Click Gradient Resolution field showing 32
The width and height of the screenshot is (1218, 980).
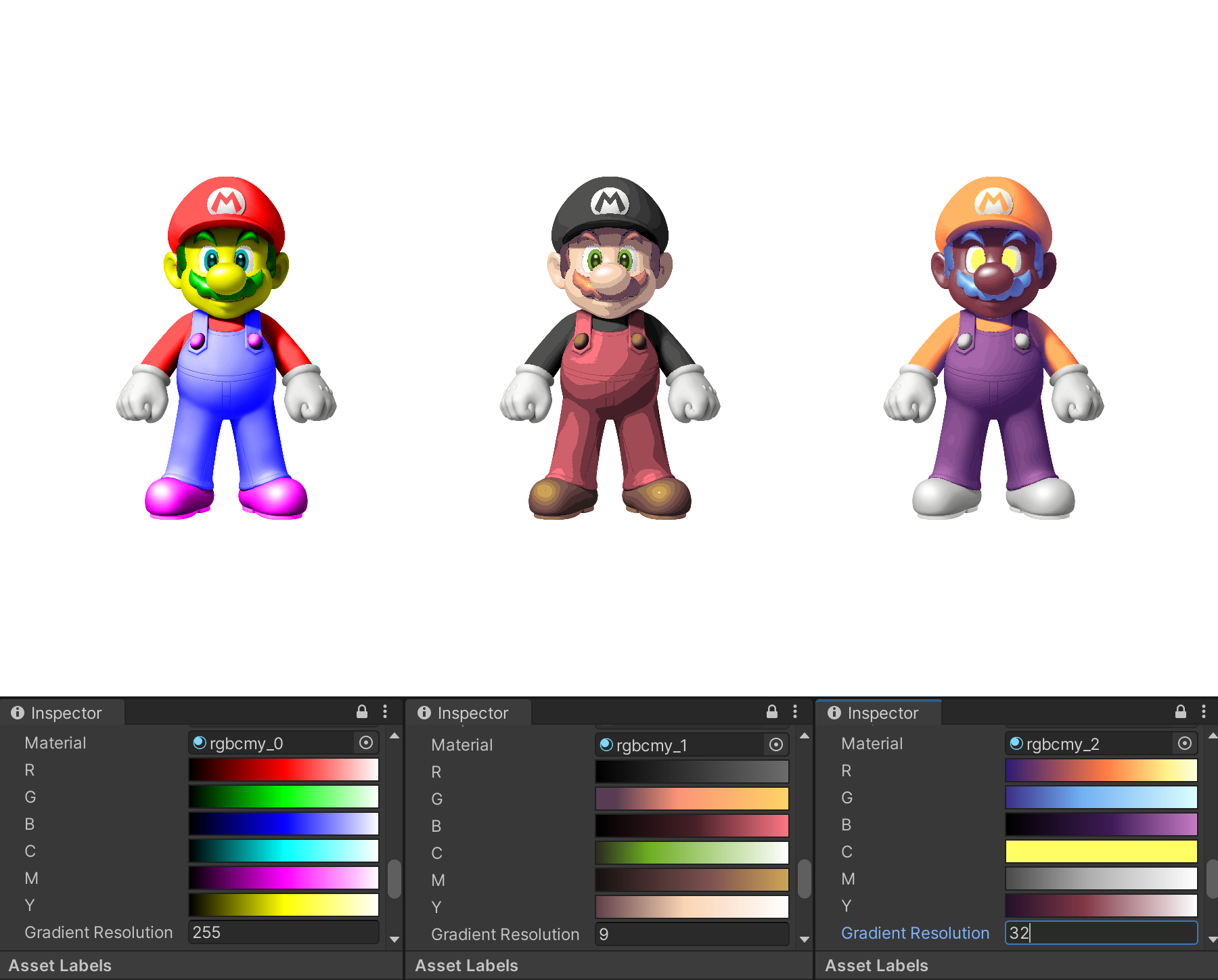click(x=1102, y=933)
